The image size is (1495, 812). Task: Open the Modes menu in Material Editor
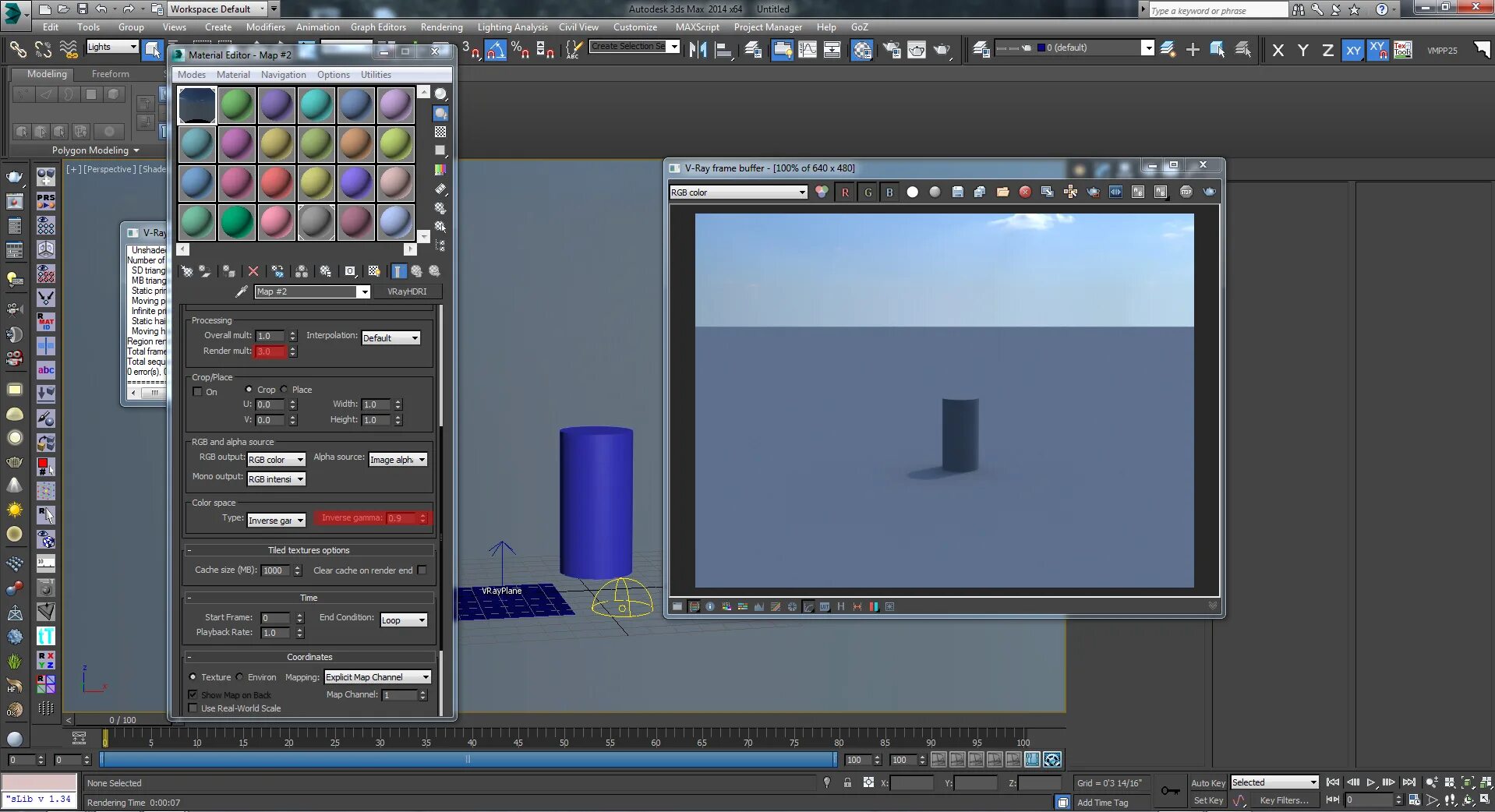pos(192,75)
